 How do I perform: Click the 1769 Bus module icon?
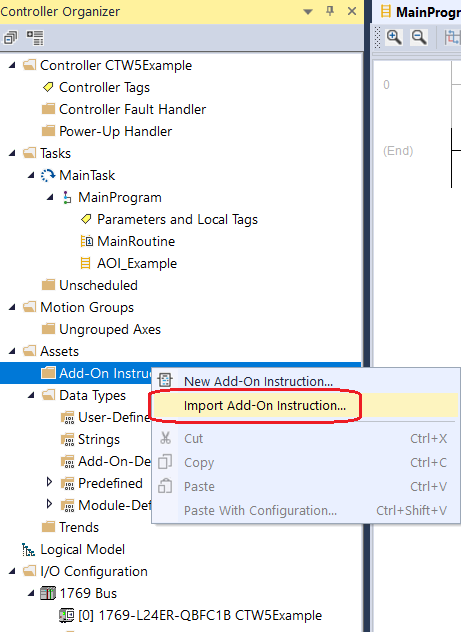[x=48, y=593]
